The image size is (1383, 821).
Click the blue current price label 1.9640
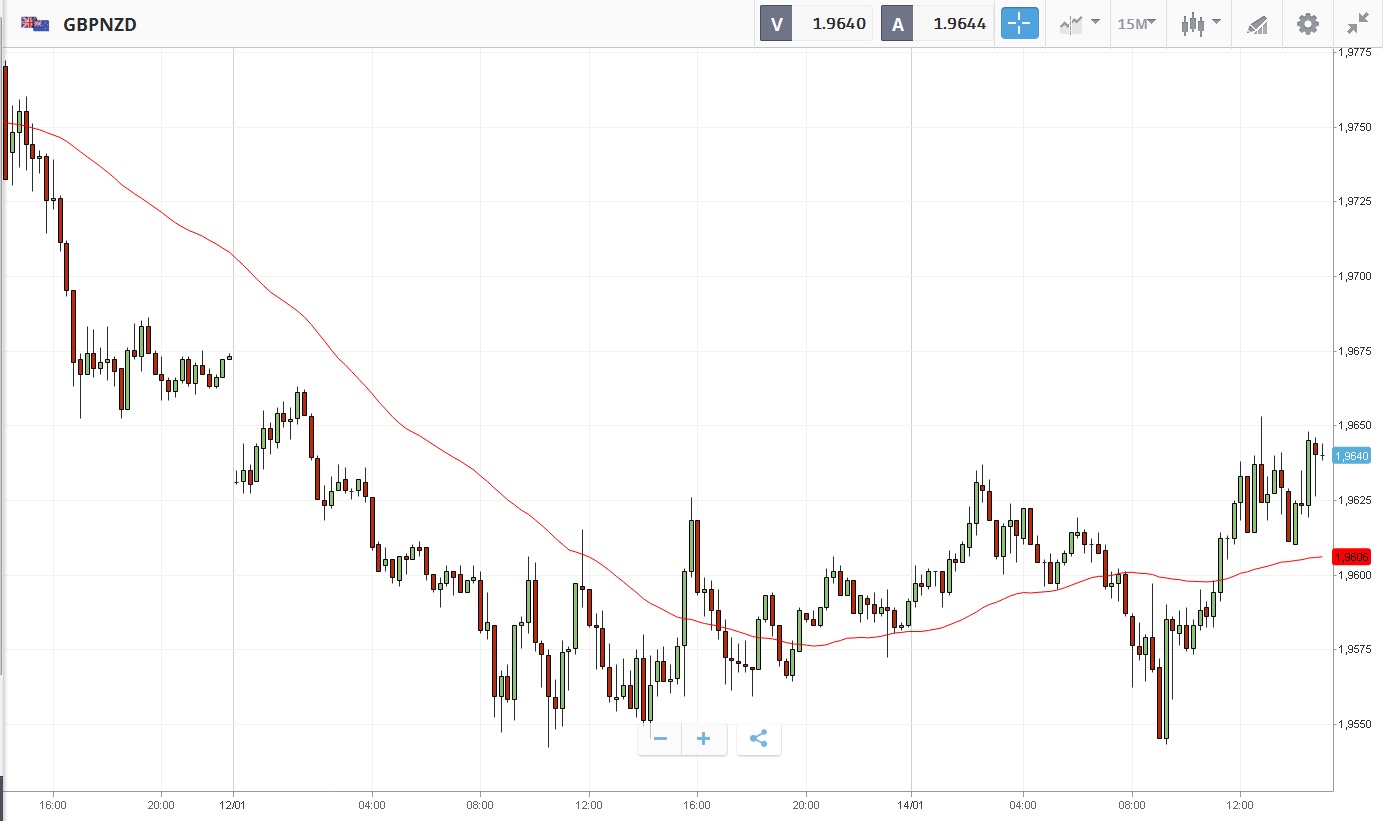click(x=1351, y=455)
